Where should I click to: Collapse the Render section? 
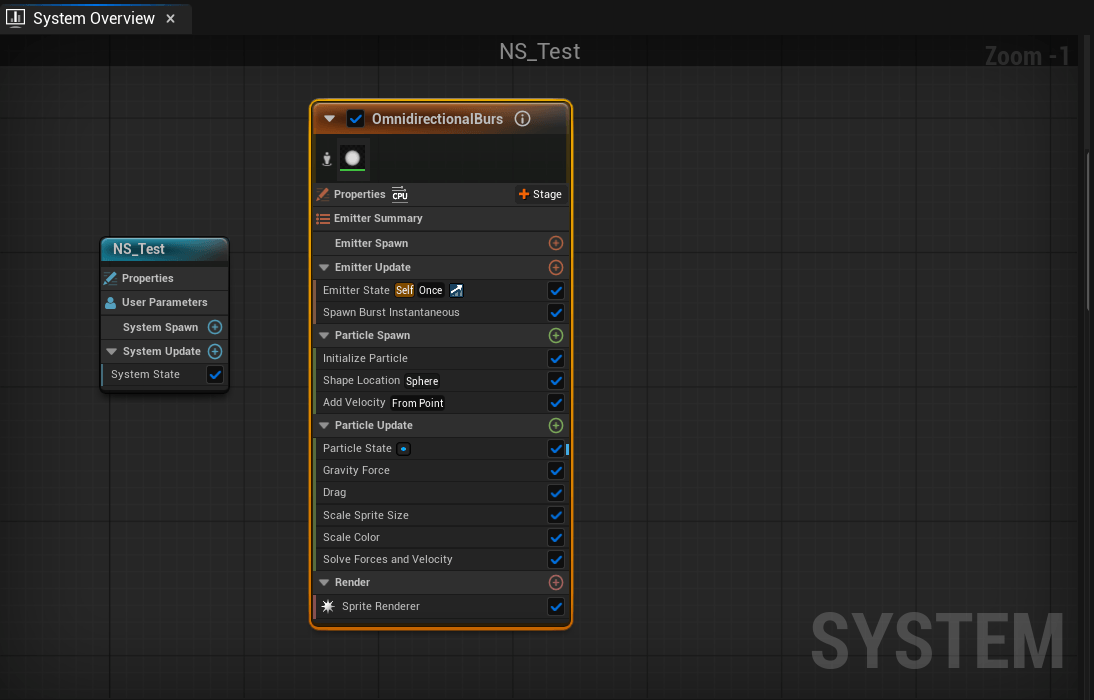(324, 582)
